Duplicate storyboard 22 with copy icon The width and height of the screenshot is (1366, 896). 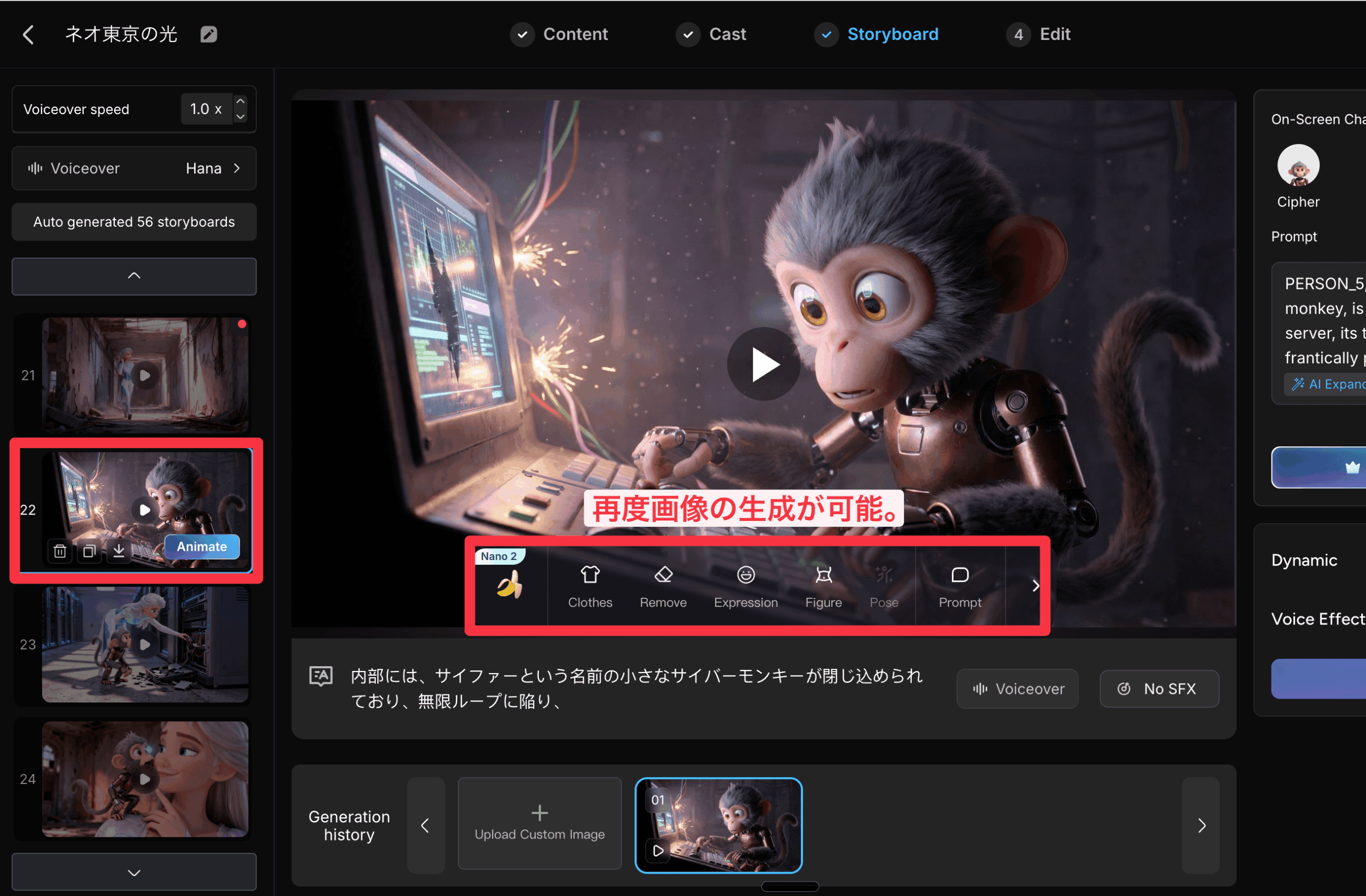(90, 551)
